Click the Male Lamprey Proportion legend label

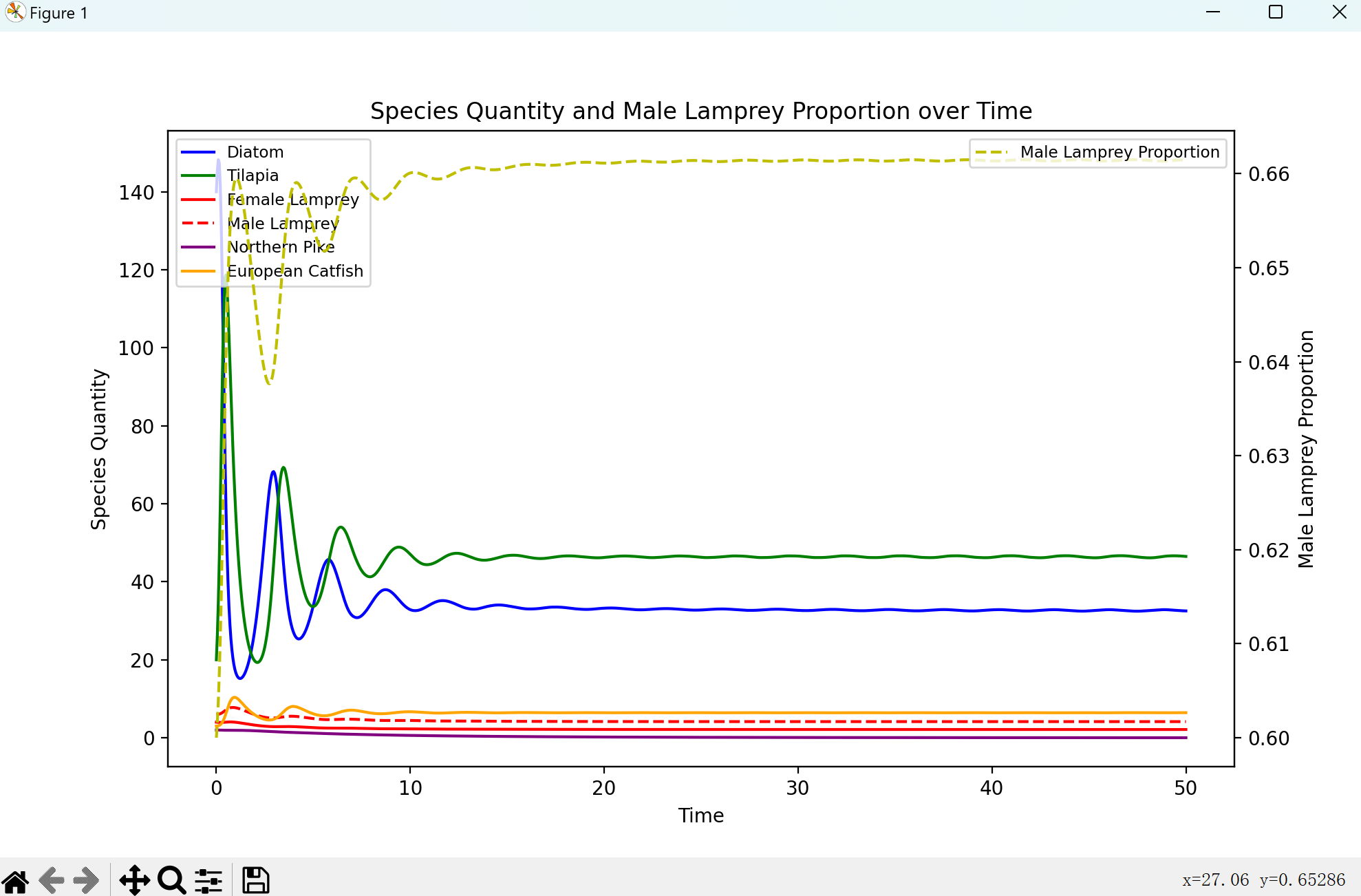pos(1119,152)
